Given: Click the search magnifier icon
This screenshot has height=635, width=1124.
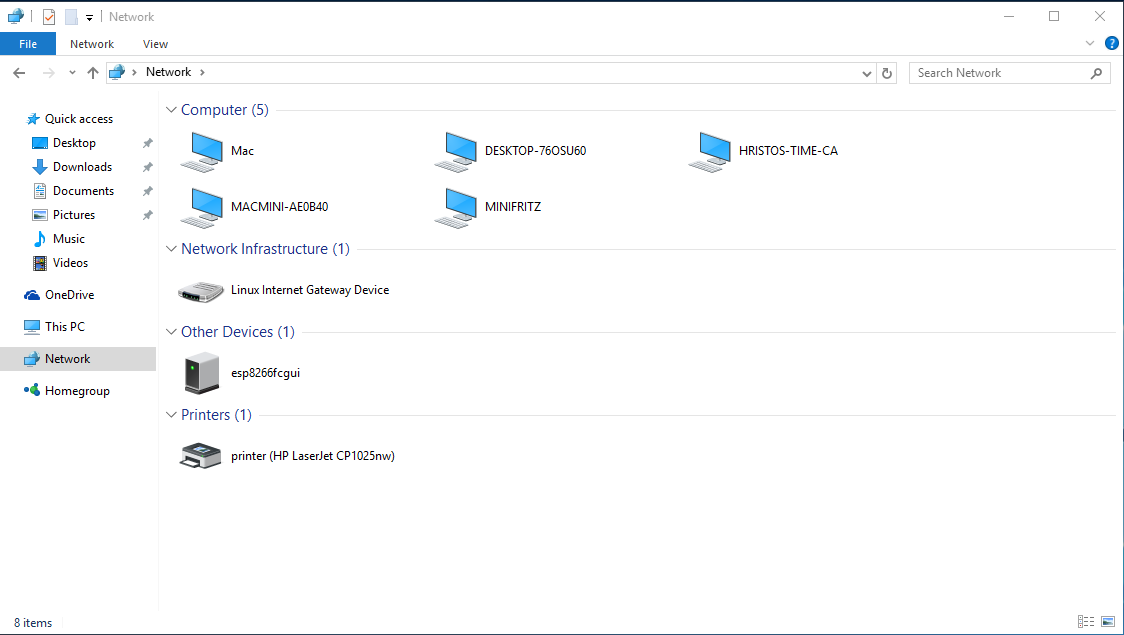Looking at the screenshot, I should 1096,73.
